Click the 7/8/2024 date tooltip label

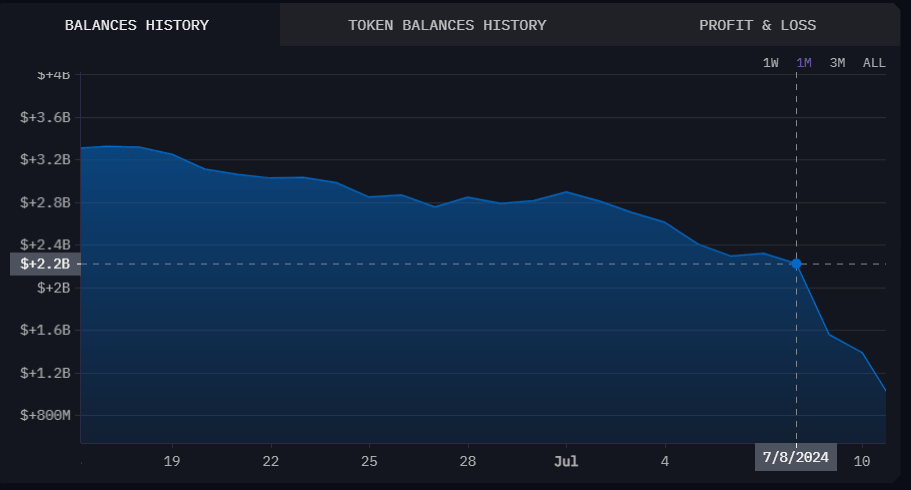click(795, 457)
